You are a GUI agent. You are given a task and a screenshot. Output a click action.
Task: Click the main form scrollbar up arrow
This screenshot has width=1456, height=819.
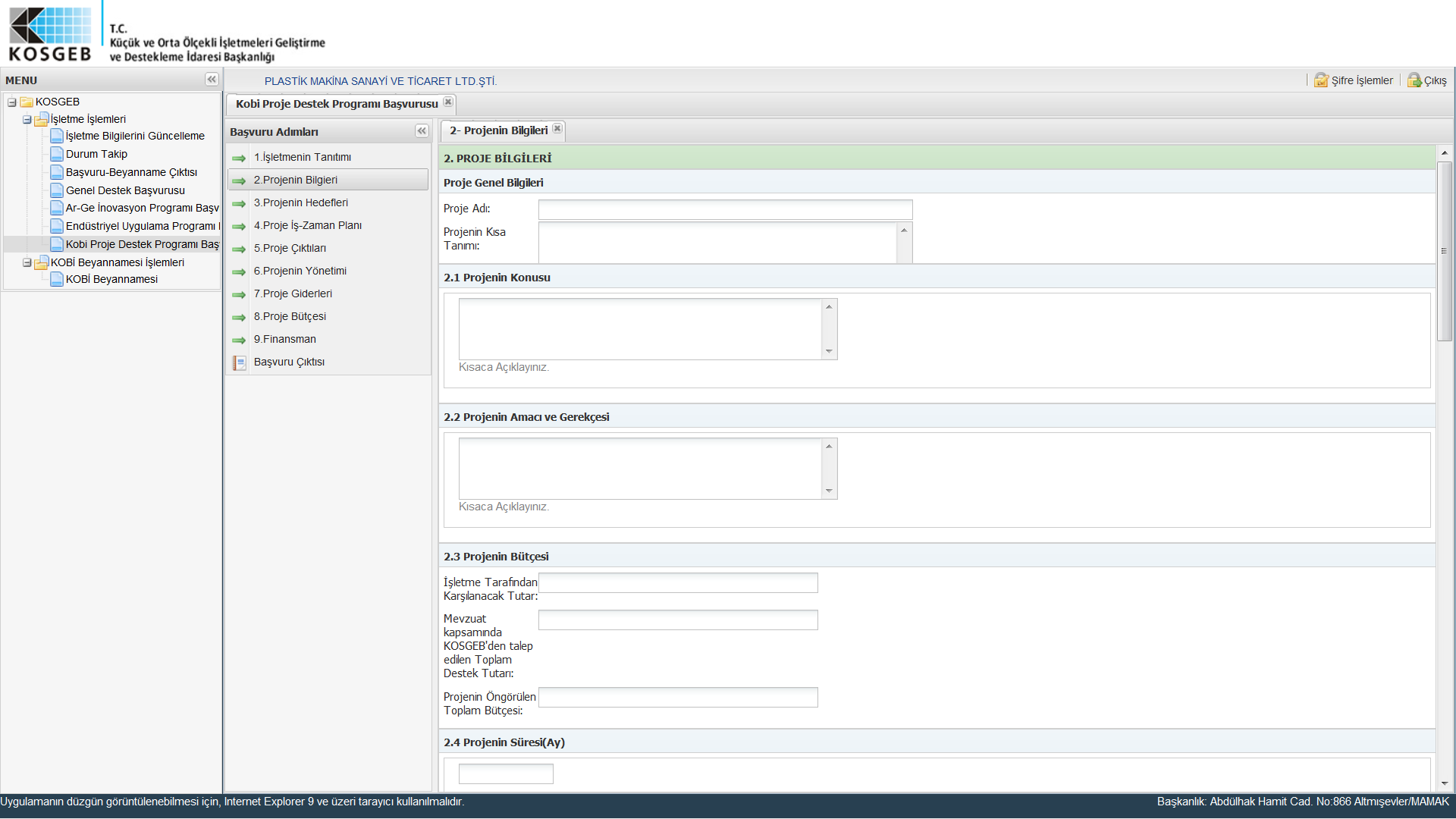(1445, 152)
